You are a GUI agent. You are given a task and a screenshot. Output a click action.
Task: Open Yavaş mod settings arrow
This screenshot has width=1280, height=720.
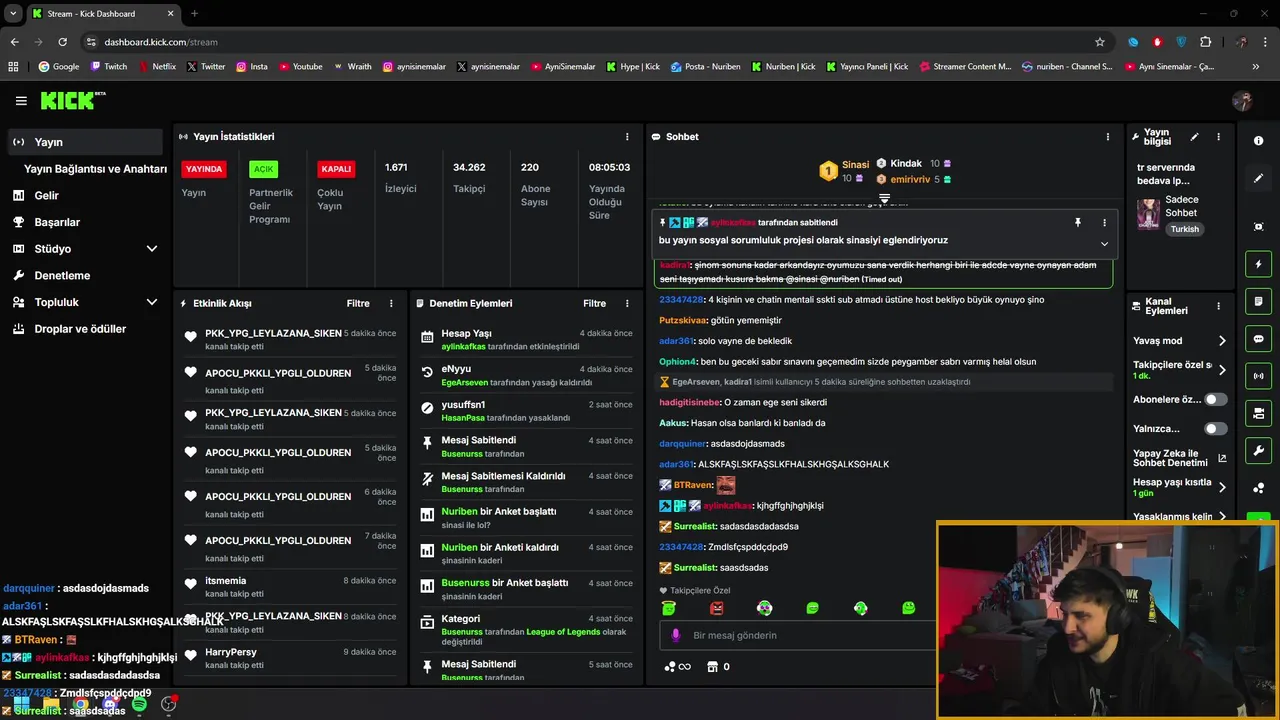pyautogui.click(x=1222, y=341)
